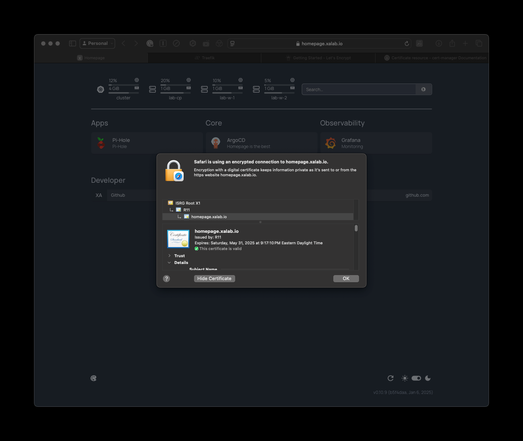Viewport: 523px width, 441px height.
Task: Select homepage.xalab.io row in certificate chain
Action: point(258,216)
